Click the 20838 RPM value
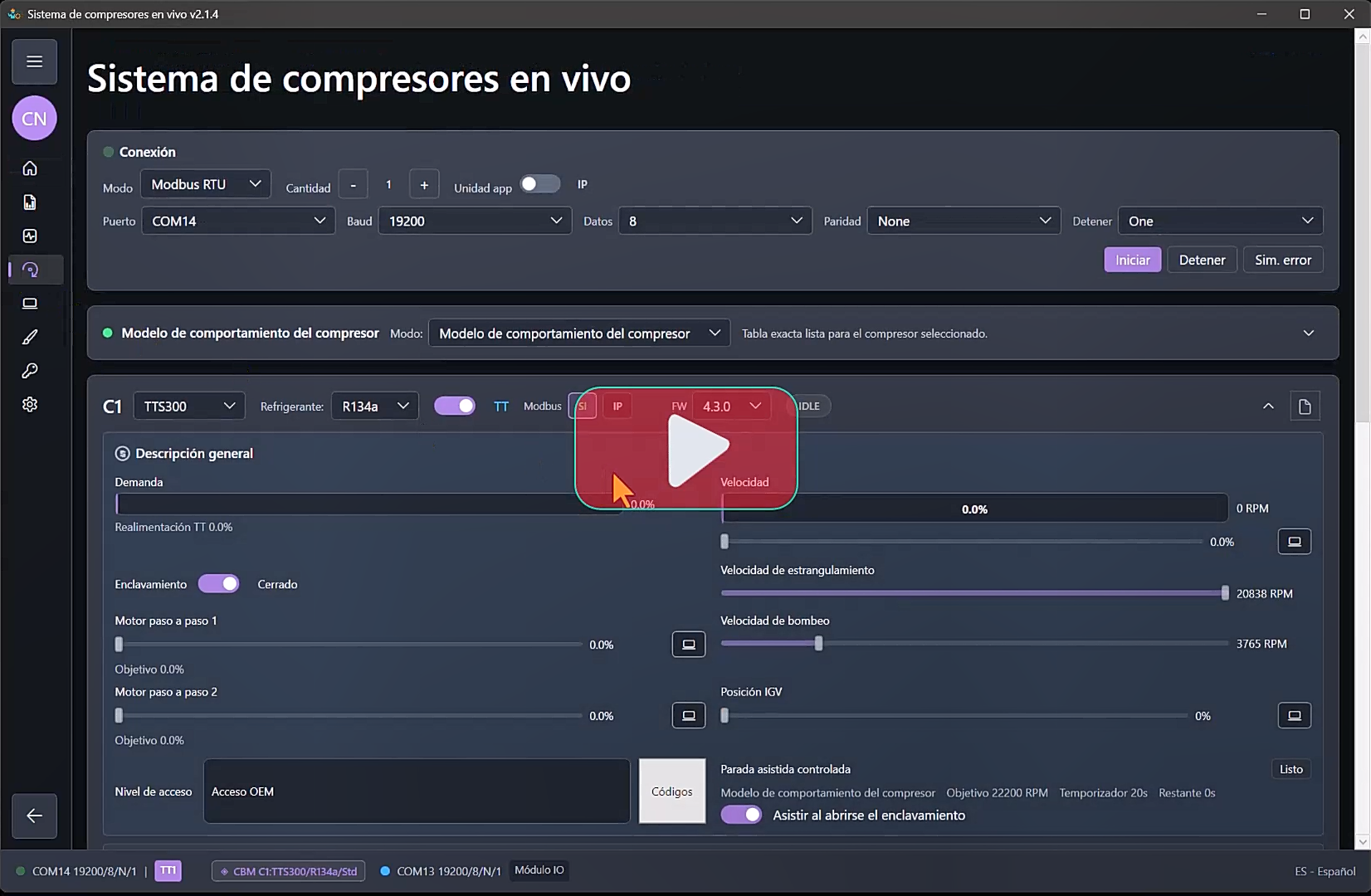Viewport: 1371px width, 896px height. (x=1265, y=594)
